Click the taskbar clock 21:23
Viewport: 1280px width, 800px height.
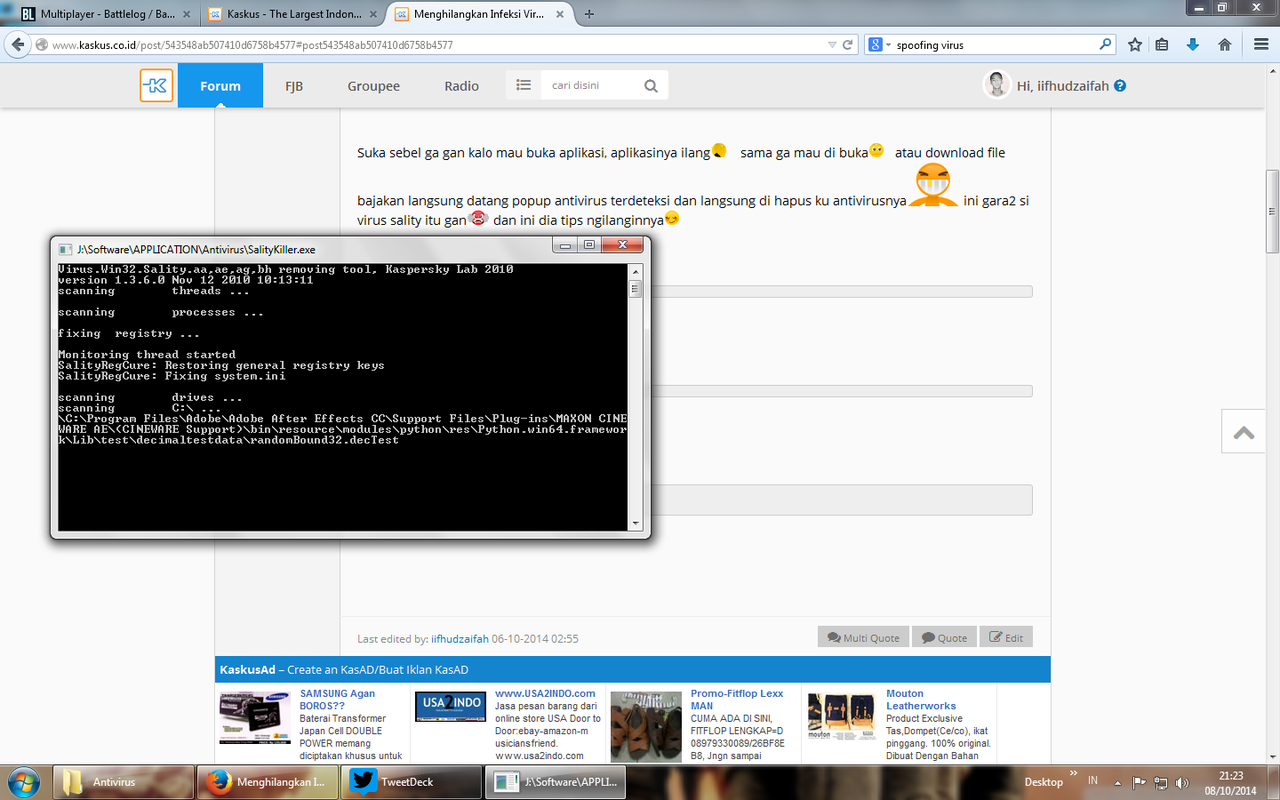1232,775
